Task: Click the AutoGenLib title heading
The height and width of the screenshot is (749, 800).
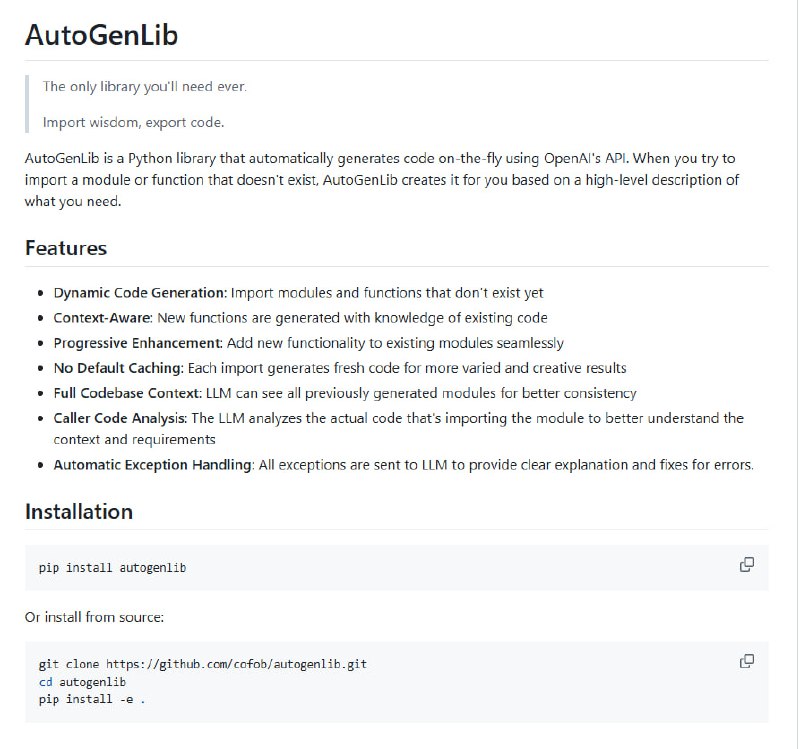Action: pos(101,35)
